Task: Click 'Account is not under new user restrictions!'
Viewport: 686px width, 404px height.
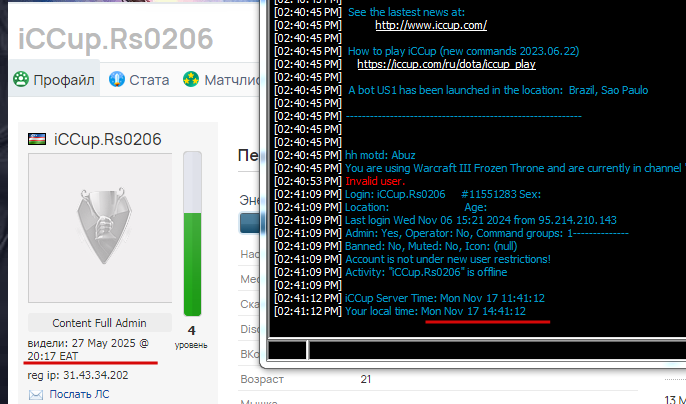Action: click(448, 259)
